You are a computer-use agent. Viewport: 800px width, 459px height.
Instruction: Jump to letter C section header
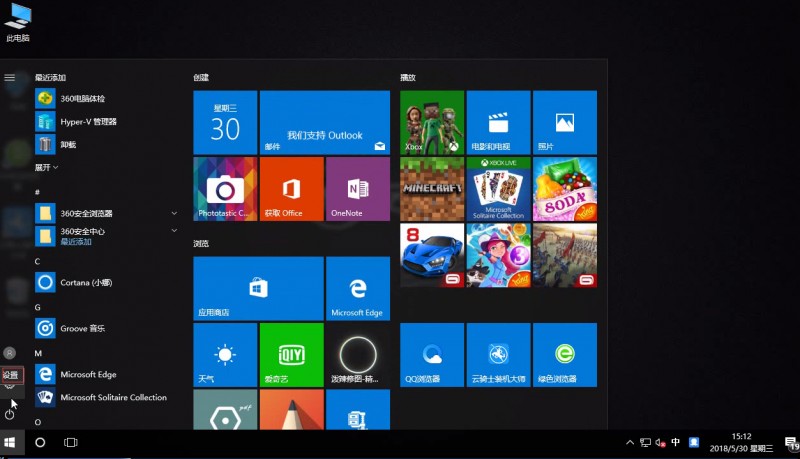coord(37,261)
